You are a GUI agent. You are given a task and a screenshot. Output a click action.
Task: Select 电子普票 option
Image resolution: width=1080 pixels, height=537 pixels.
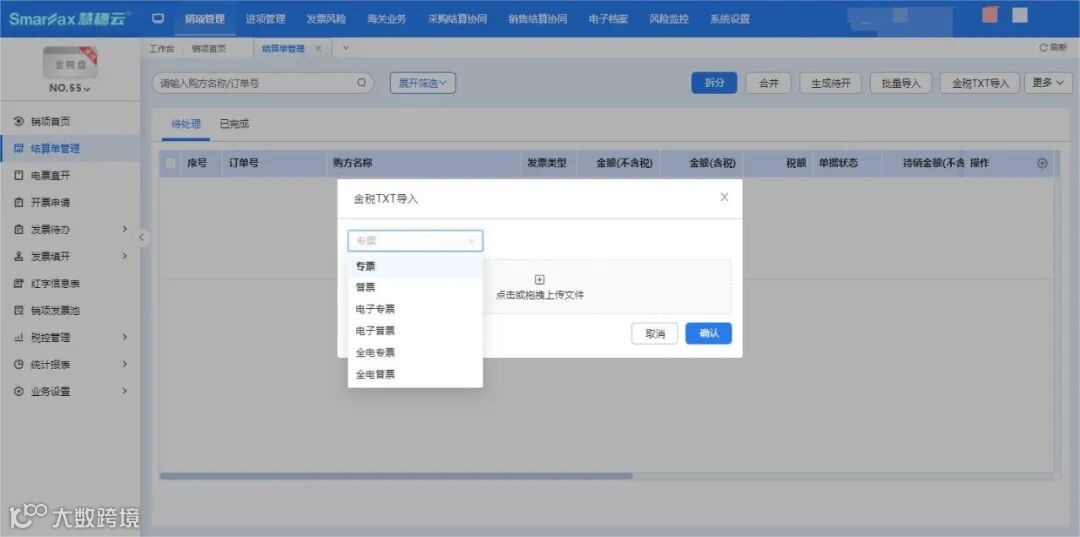pyautogui.click(x=415, y=331)
